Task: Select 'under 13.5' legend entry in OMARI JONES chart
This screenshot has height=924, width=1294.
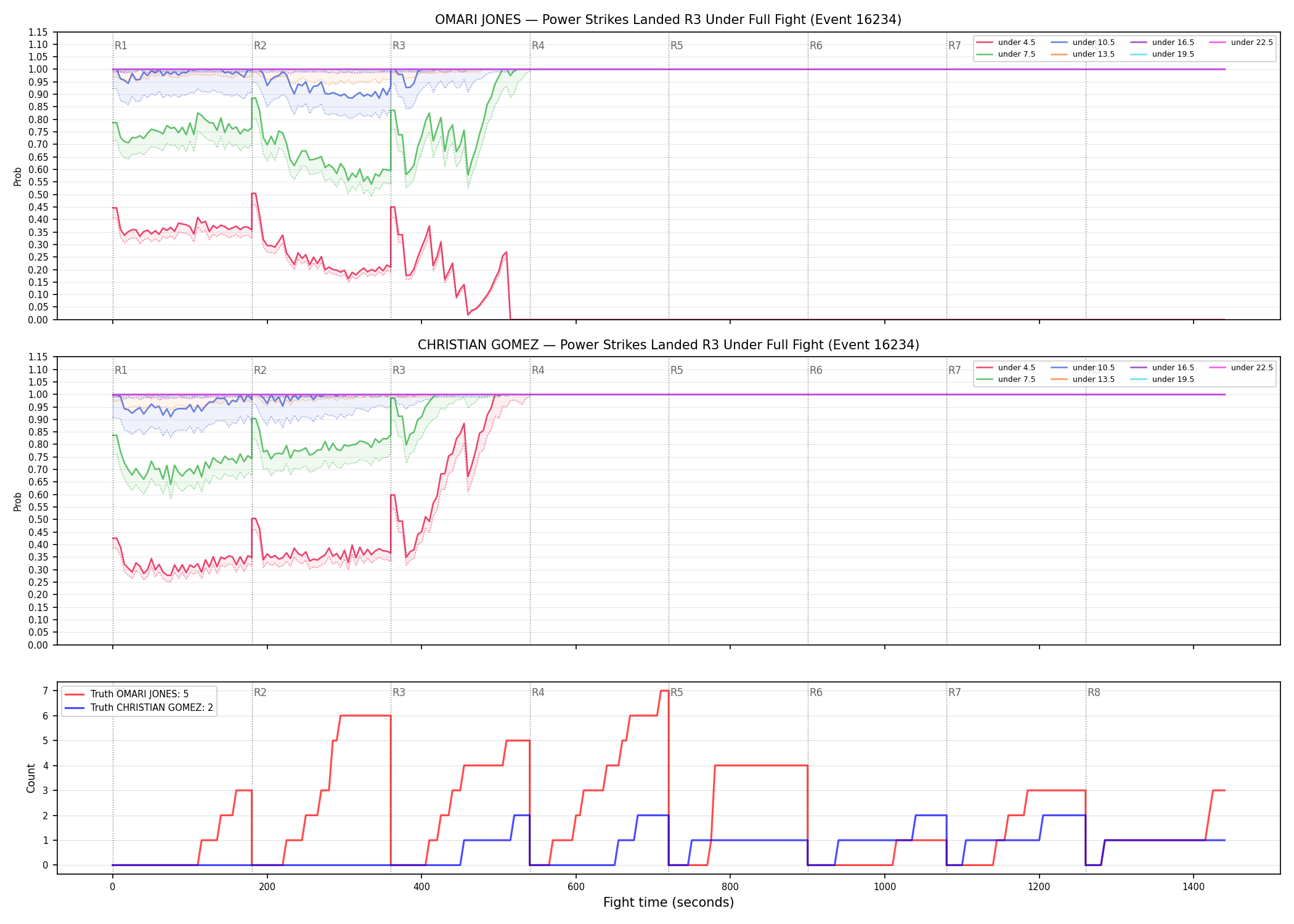Action: tap(1083, 54)
